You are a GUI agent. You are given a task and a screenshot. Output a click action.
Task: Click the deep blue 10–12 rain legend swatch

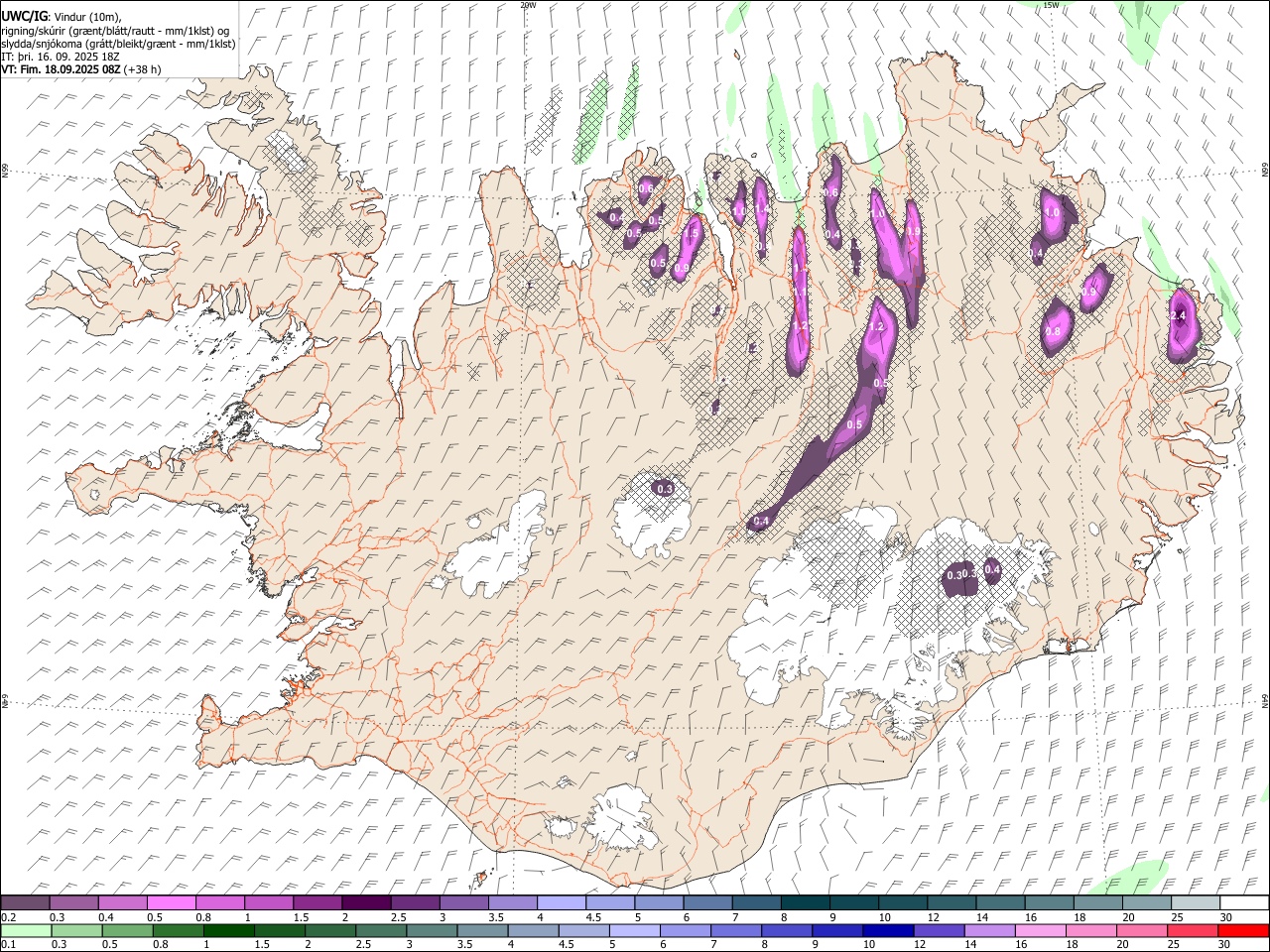888,930
